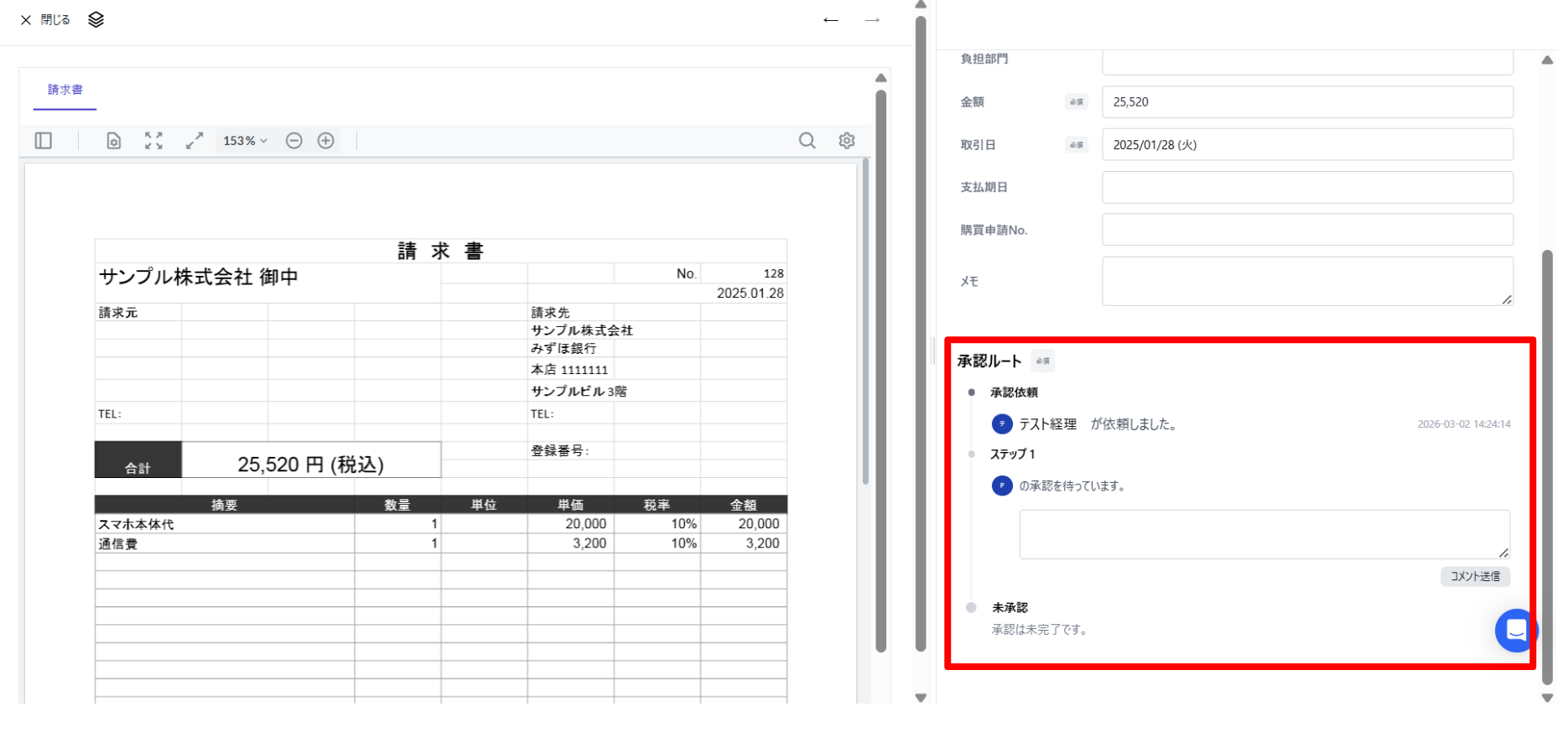Open the chat support bubble icon
The image size is (1568, 743).
(1516, 631)
